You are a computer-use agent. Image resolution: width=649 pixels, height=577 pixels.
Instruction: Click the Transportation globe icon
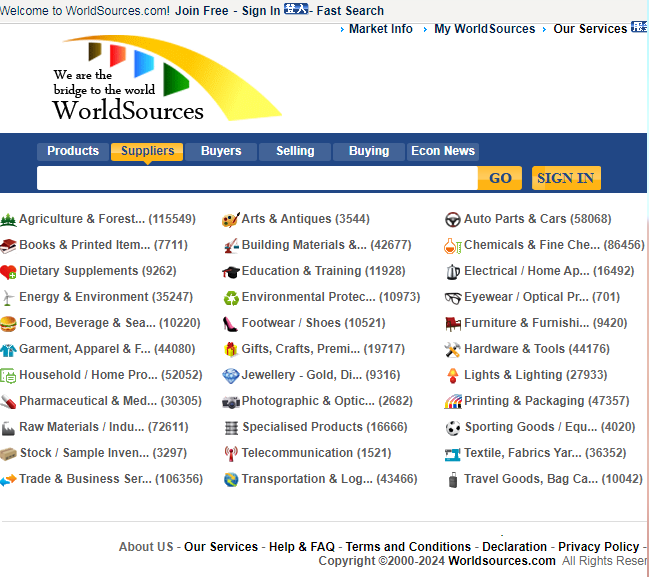click(231, 480)
